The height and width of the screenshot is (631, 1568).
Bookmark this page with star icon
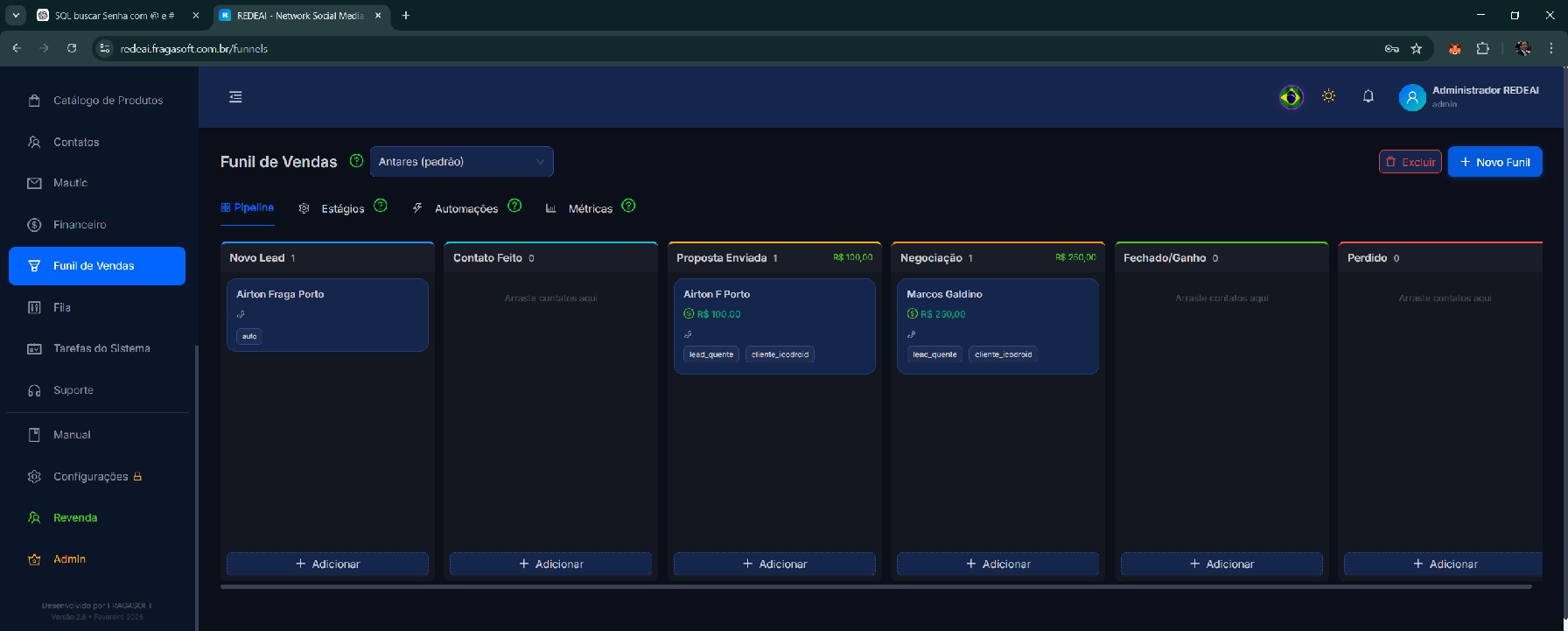pyautogui.click(x=1416, y=49)
